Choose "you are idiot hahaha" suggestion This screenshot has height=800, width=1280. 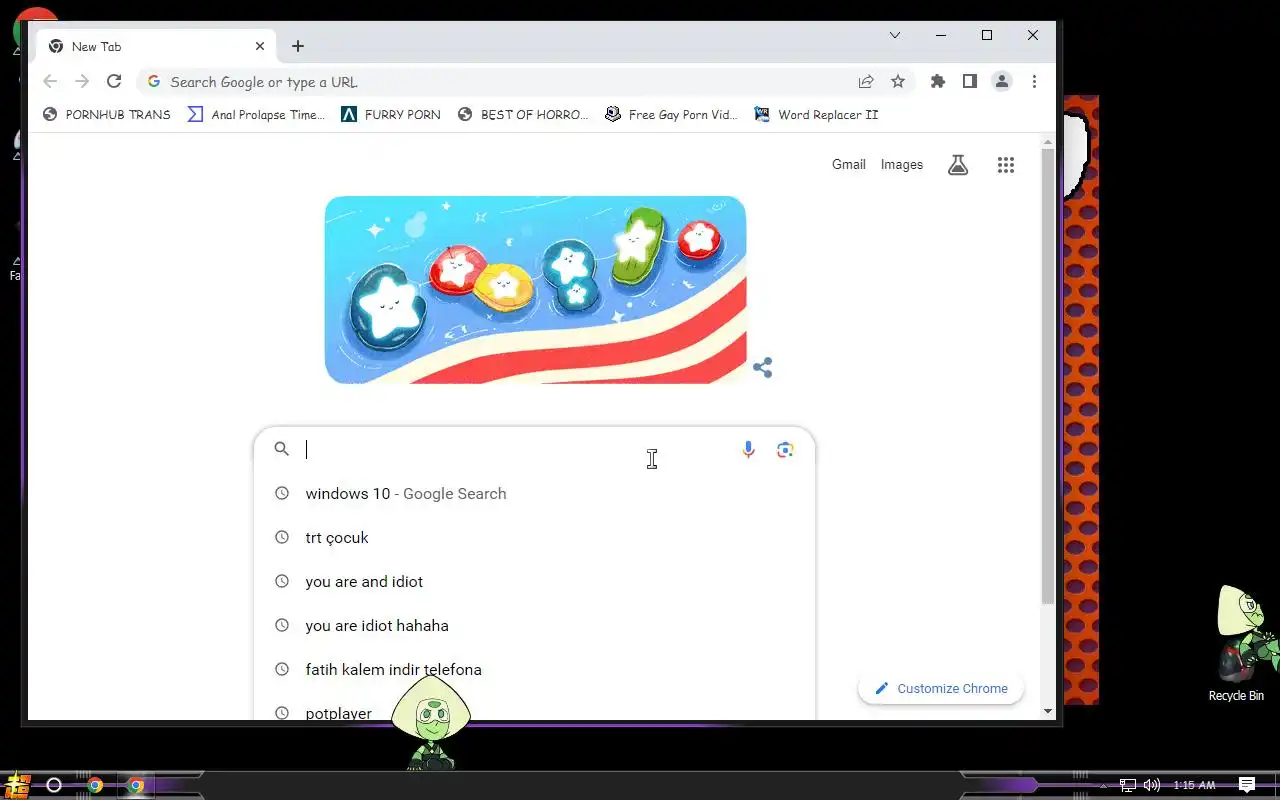coord(534,626)
